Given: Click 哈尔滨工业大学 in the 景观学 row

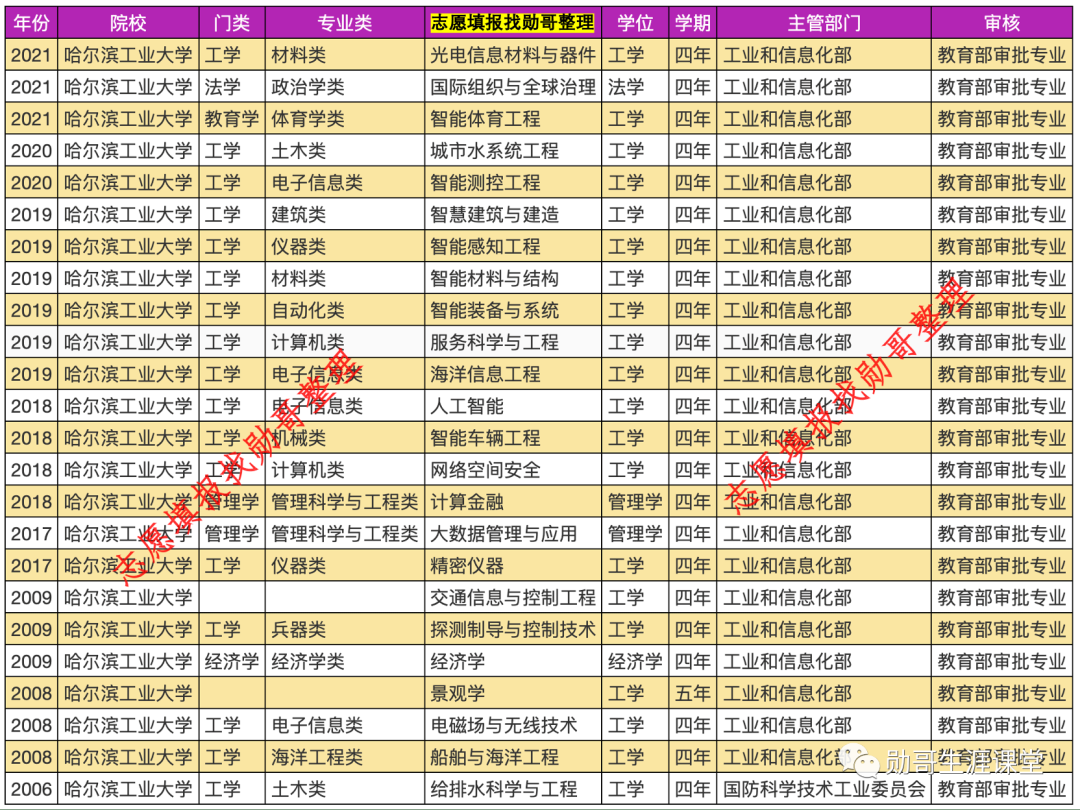Looking at the screenshot, I should pos(128,693).
